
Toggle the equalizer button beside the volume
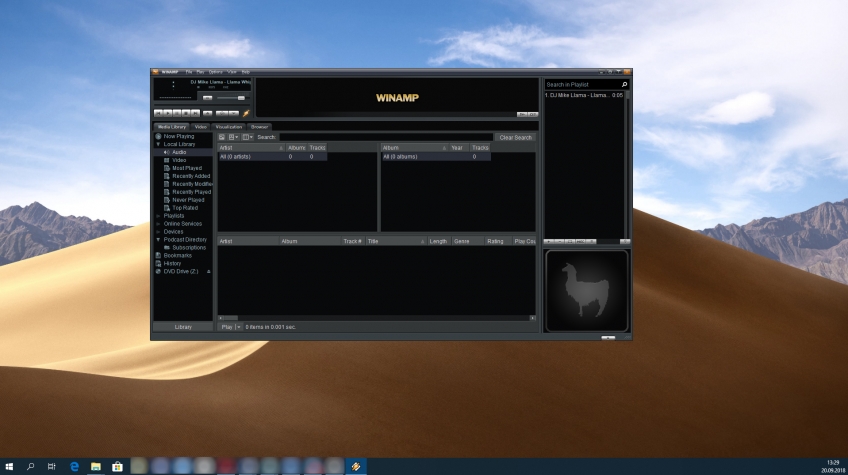pyautogui.click(x=208, y=98)
